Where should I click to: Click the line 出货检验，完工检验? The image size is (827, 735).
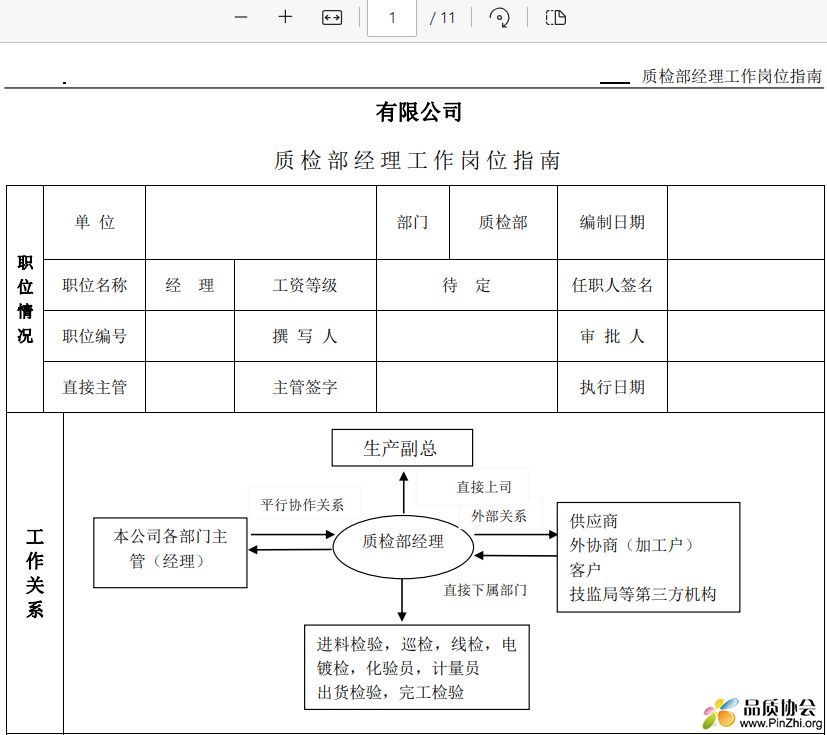point(390,692)
